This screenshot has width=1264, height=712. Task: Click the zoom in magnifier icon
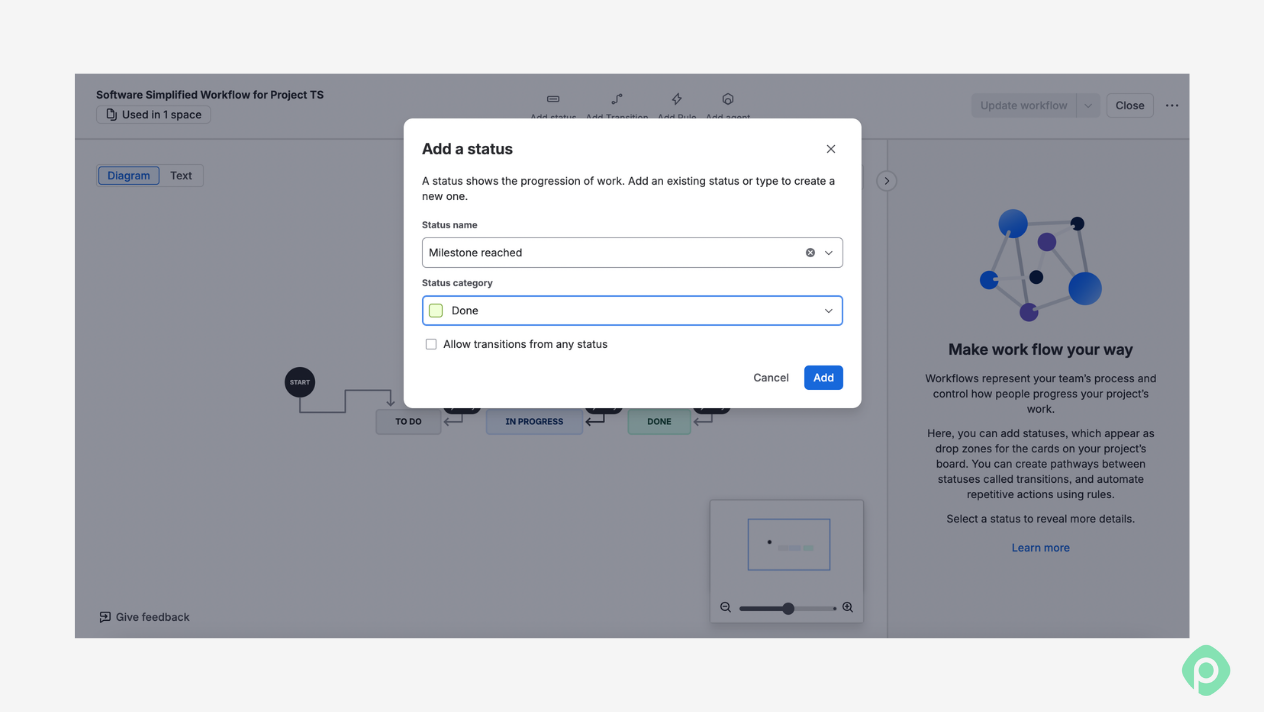click(x=848, y=608)
